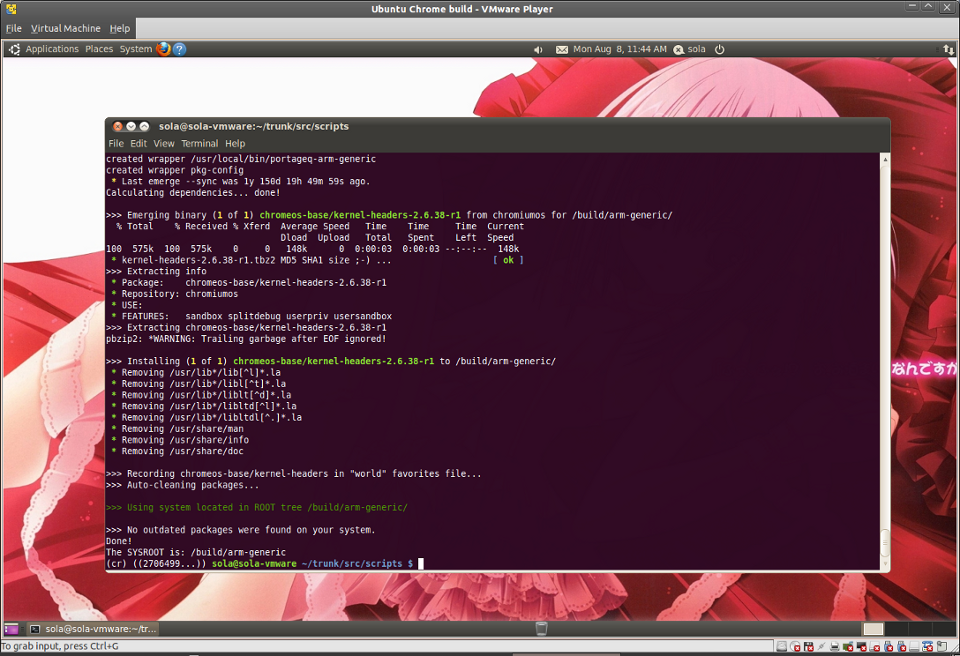Screen dimensions: 960x656
Task: Open the Virtual Machine menu
Action: tap(66, 28)
